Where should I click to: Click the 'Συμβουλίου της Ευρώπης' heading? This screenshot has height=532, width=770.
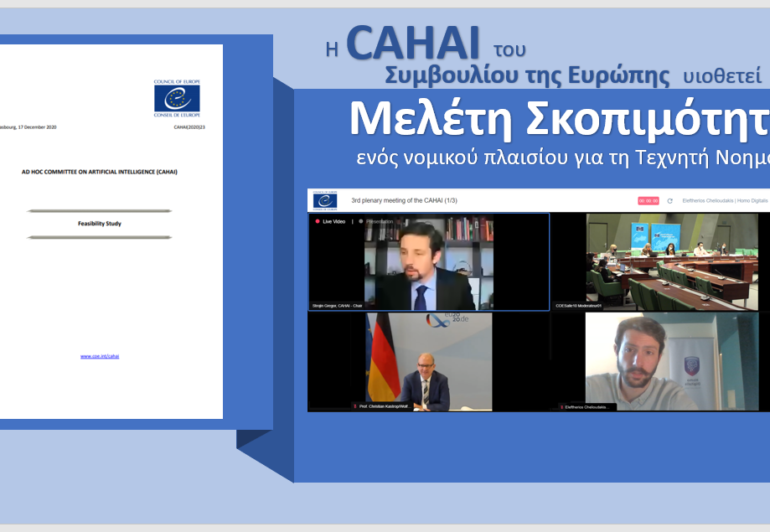(x=527, y=75)
